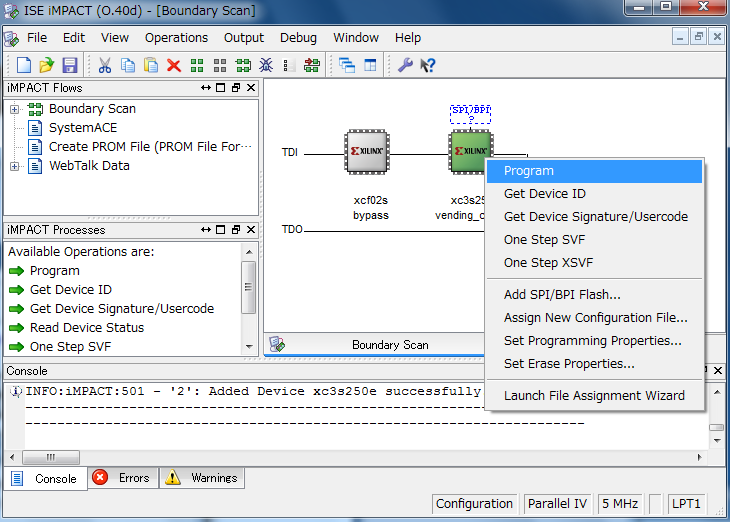Click the cascade windows icon
The image size is (730, 522).
tap(347, 65)
